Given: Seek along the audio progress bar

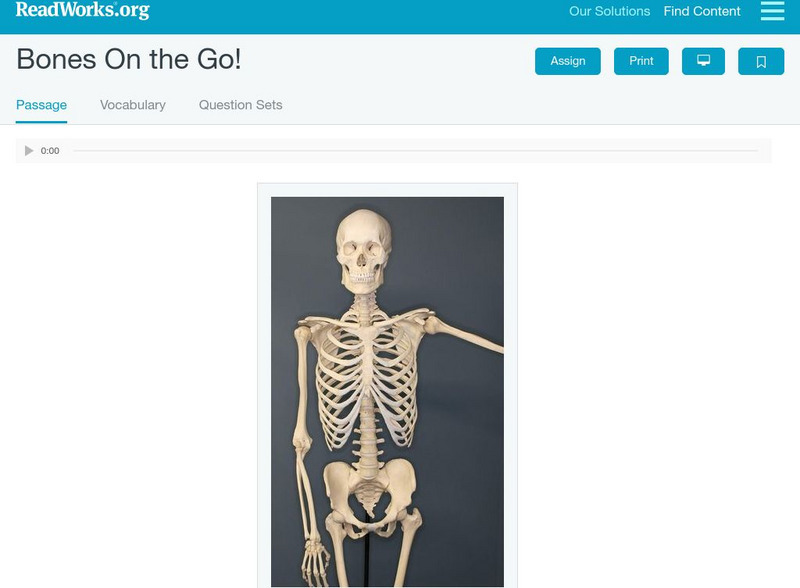Looking at the screenshot, I should 415,151.
